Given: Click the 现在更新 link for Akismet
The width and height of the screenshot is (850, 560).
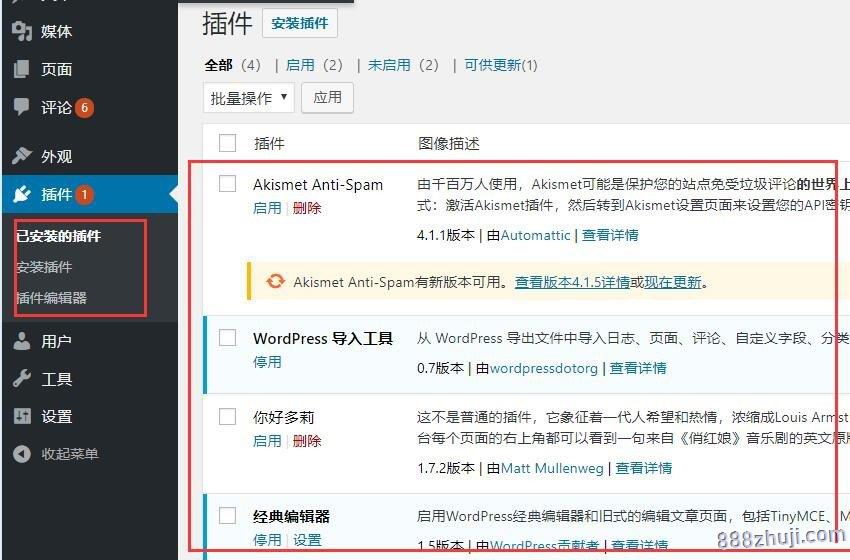Looking at the screenshot, I should (x=672, y=282).
